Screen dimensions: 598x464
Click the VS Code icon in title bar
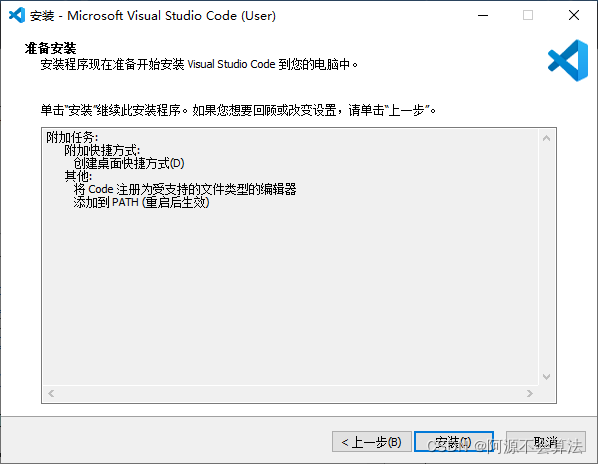coord(17,15)
